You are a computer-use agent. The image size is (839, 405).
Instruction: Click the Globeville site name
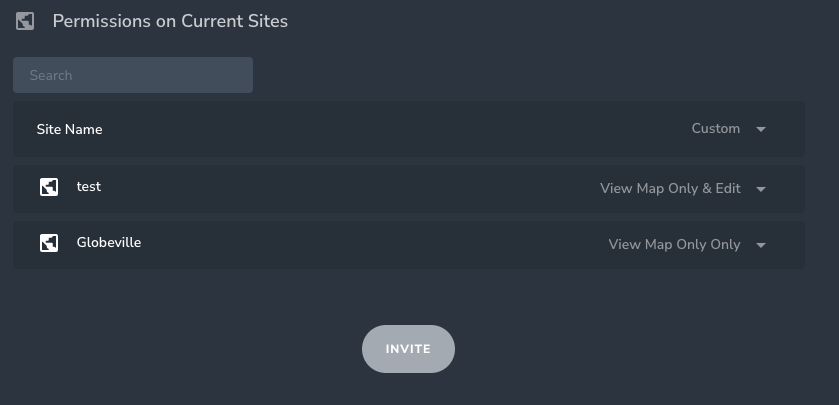(109, 243)
